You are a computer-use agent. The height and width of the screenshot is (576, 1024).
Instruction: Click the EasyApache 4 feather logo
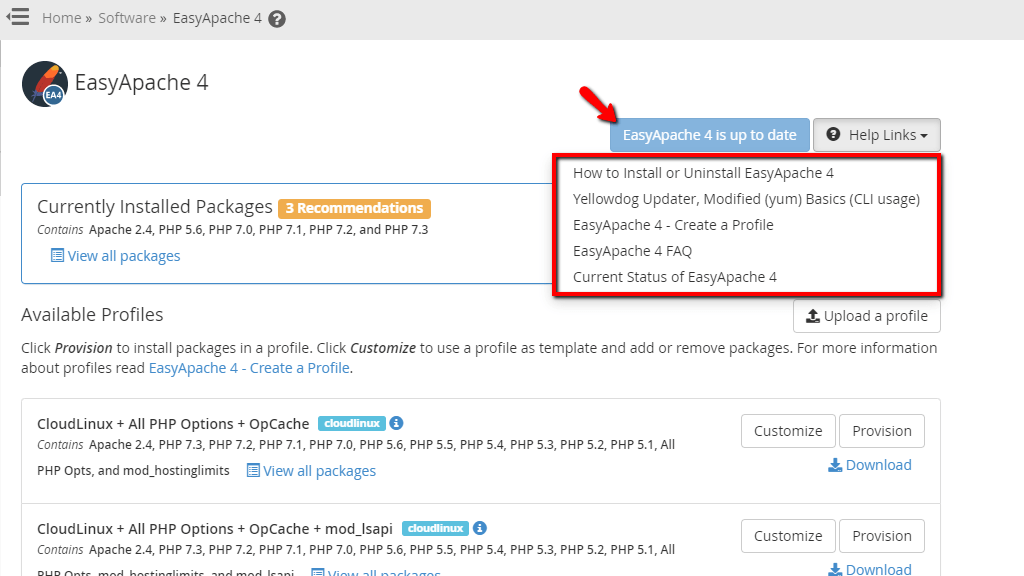point(44,84)
